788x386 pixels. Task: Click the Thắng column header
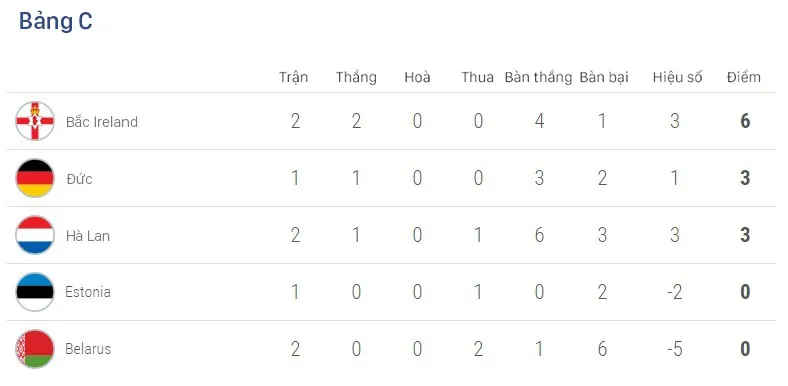click(x=356, y=77)
